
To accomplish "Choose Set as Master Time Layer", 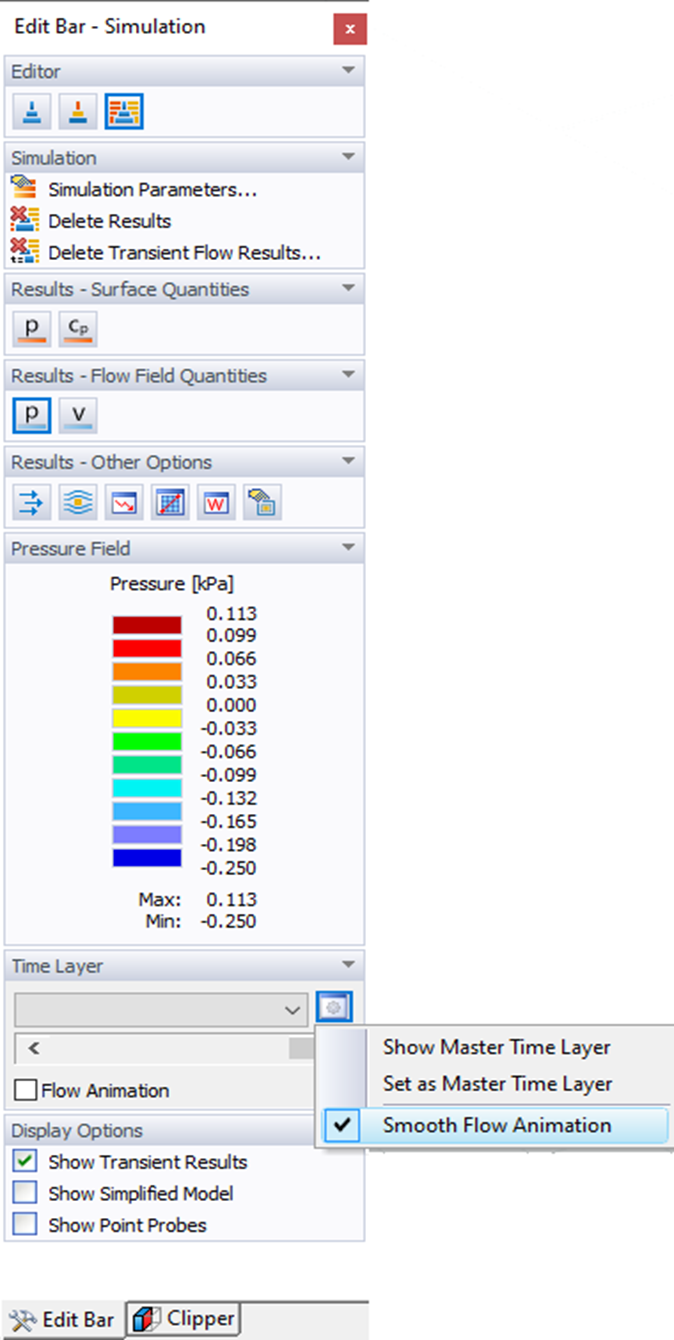I will (x=496, y=1083).
